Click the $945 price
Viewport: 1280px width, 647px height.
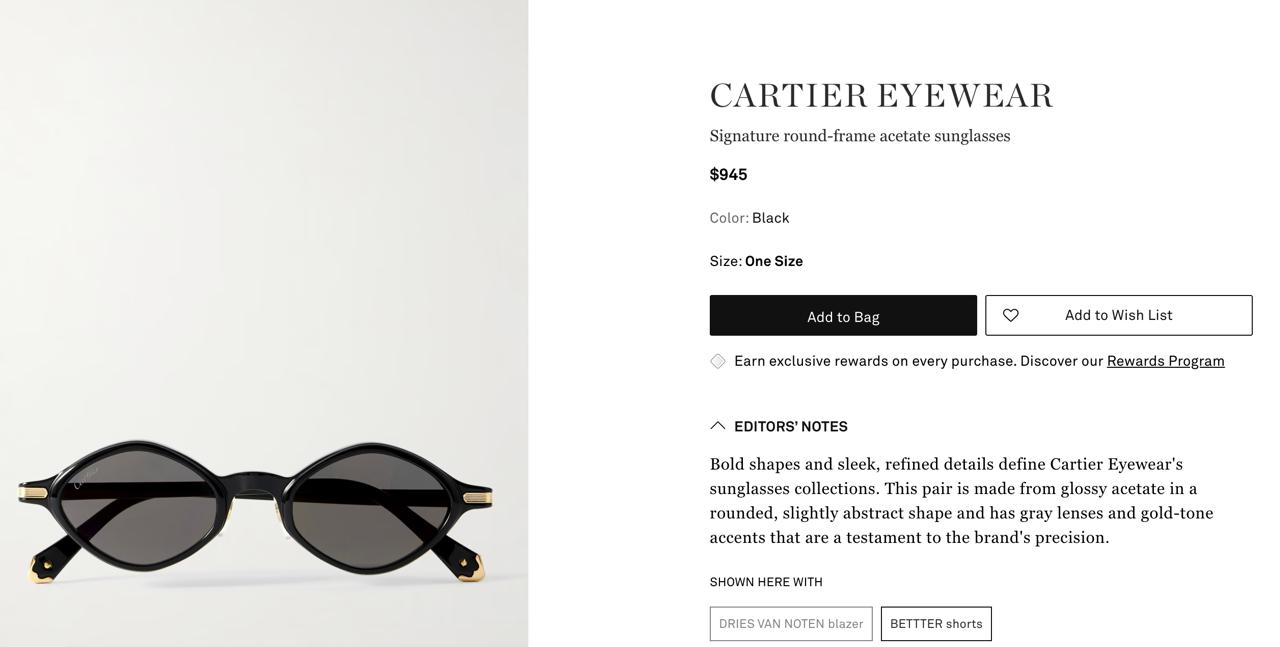pos(728,174)
